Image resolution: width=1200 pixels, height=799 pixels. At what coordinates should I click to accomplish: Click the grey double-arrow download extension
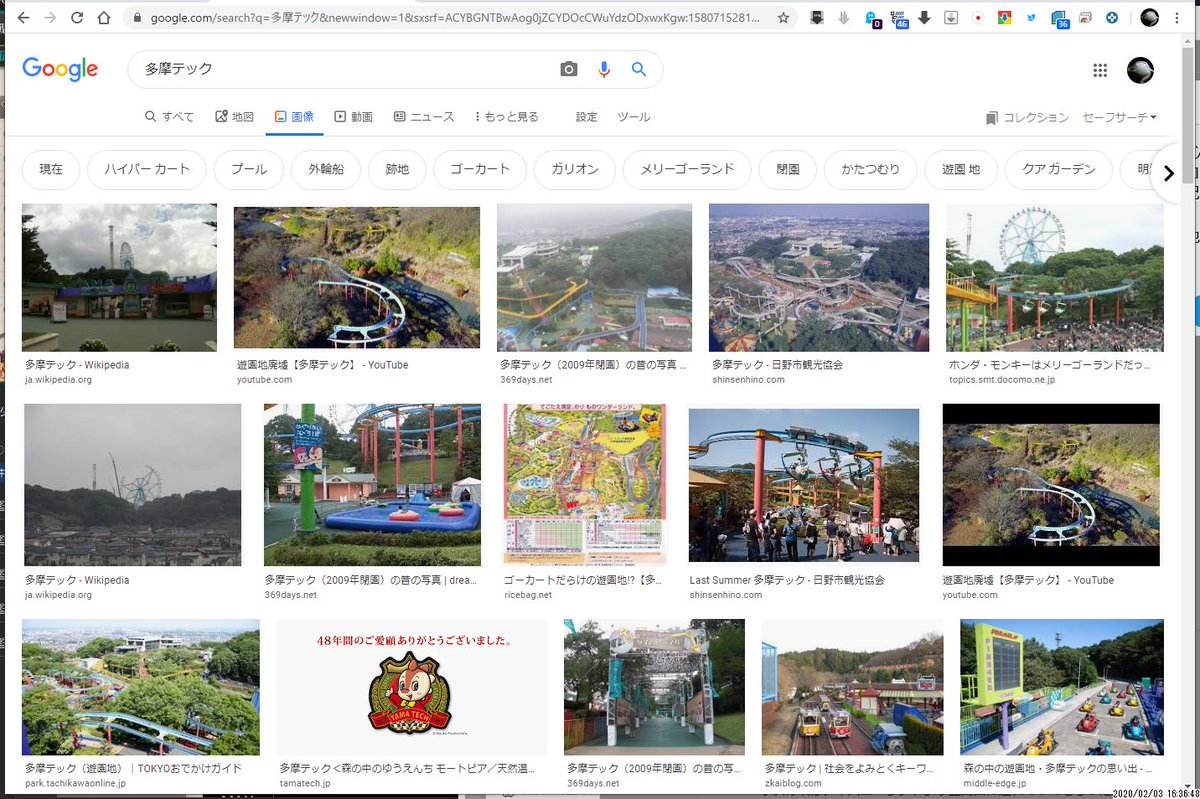(843, 18)
